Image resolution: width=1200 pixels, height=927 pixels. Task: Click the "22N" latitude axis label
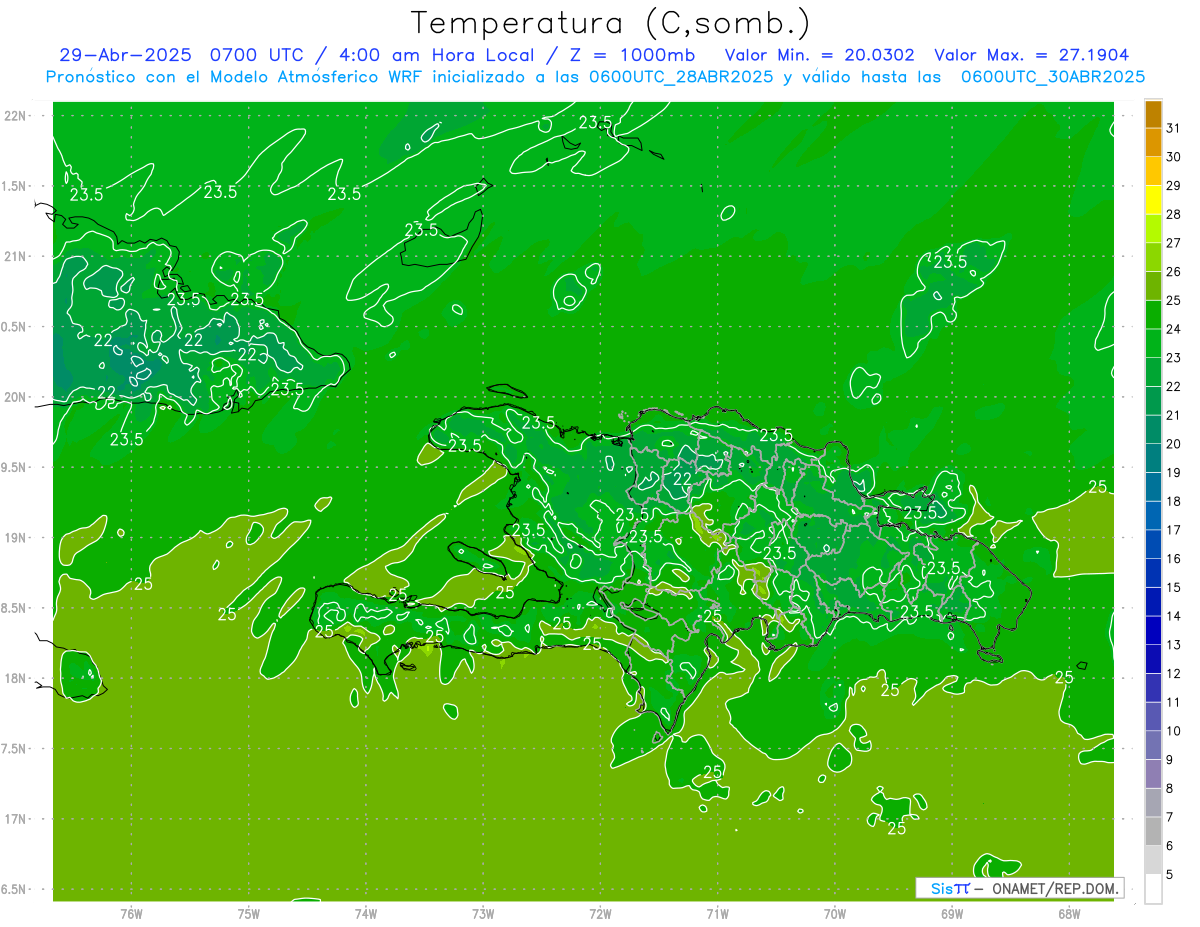[17, 116]
